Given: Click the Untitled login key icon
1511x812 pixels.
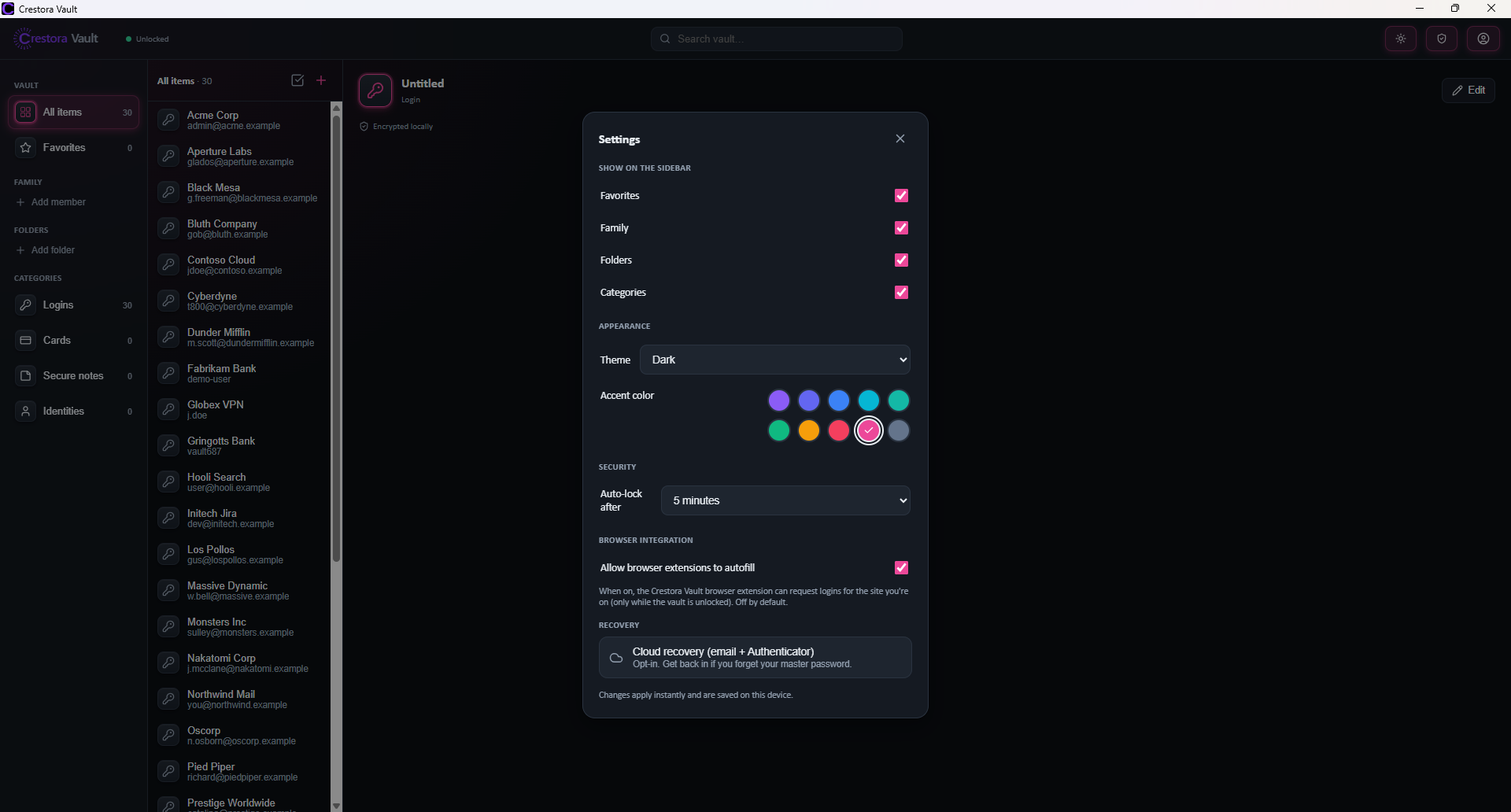Looking at the screenshot, I should point(375,90).
